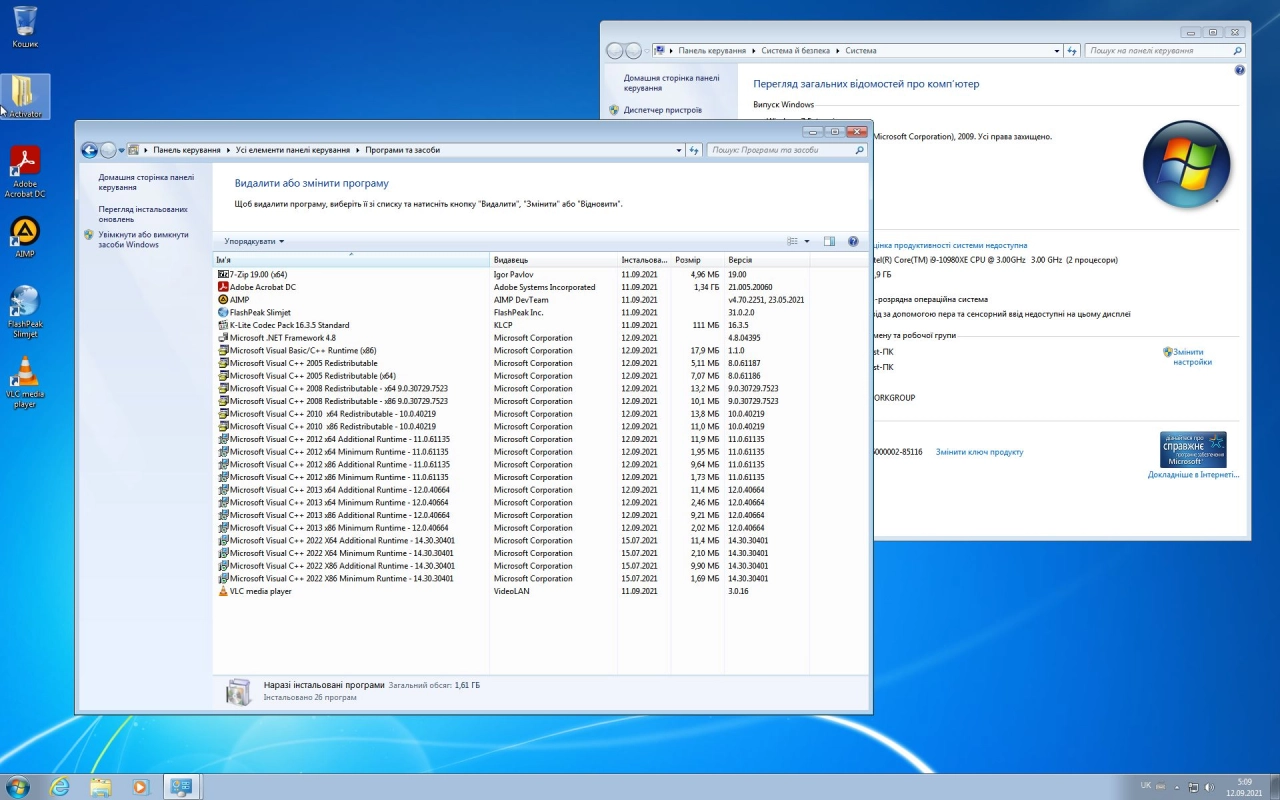1280x800 pixels.
Task: Go back in the Programs and Features window
Action: coord(89,150)
